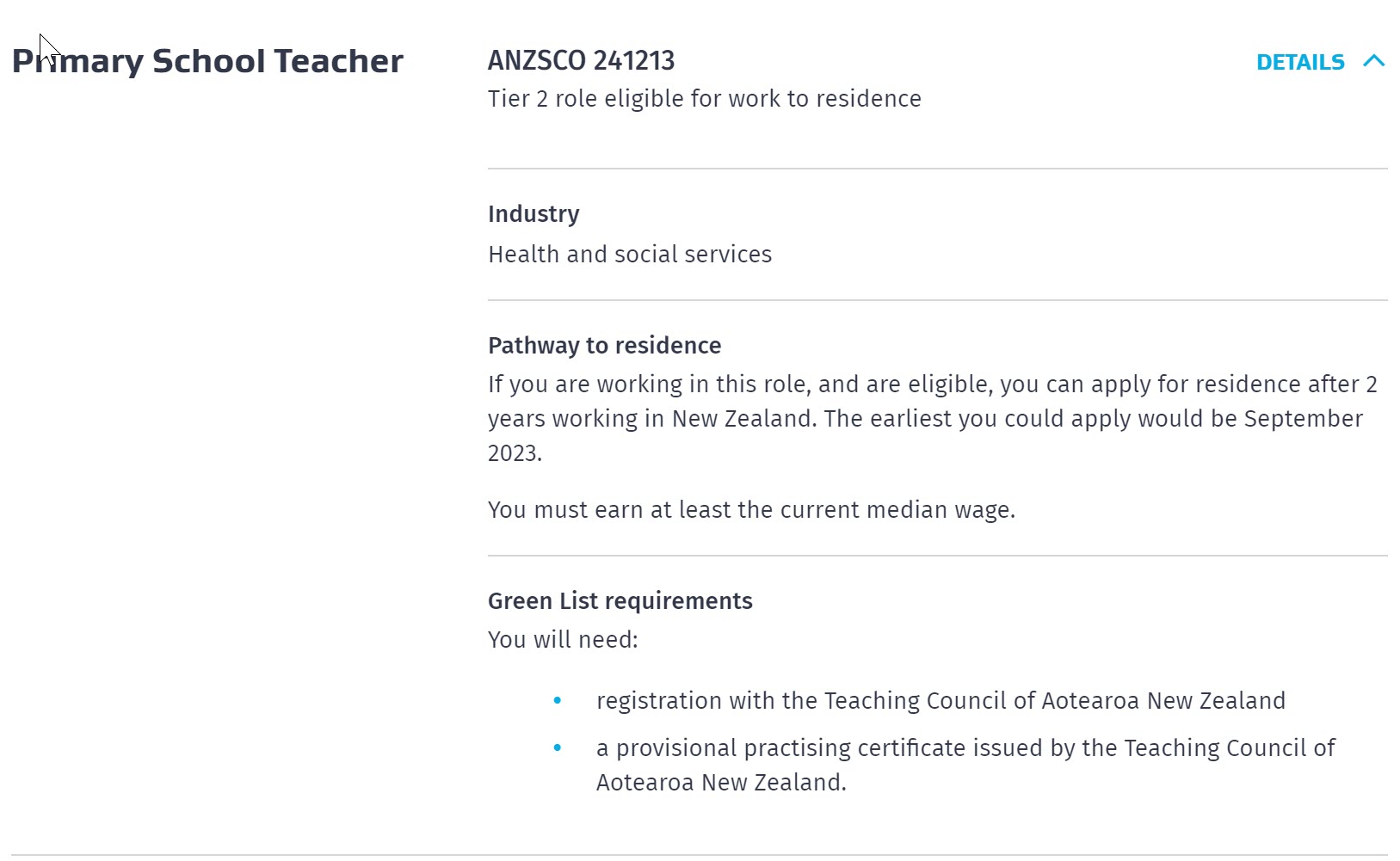The height and width of the screenshot is (861, 1400).
Task: Click the 'September' word in pathway paragraph
Action: (1303, 419)
